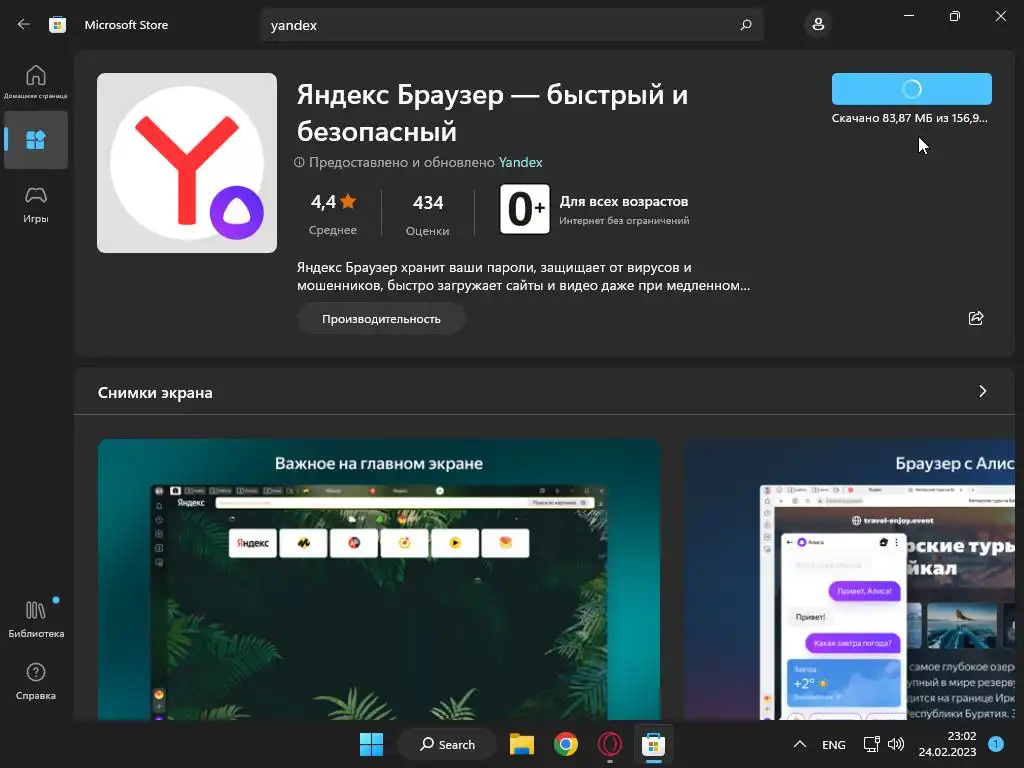Share the Yandex Browser app page
Screen dimensions: 1024x768
(976, 318)
